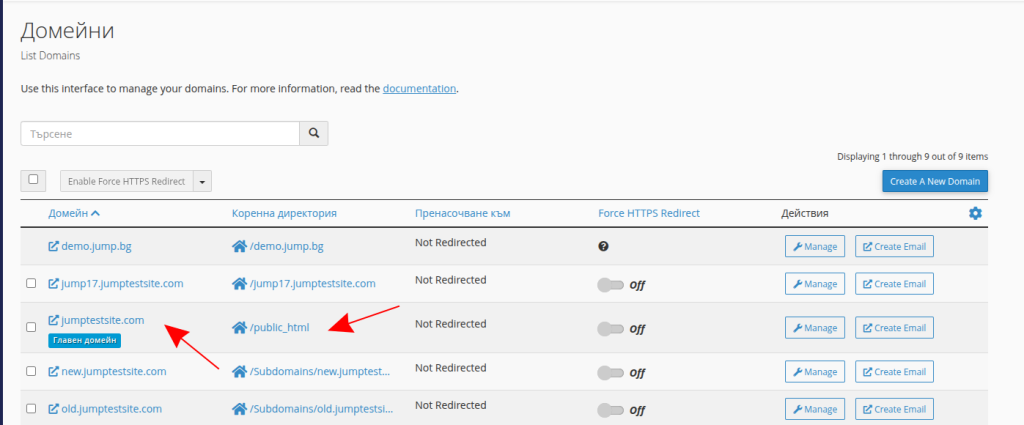Click Create A New Domain button
The height and width of the screenshot is (425, 1024).
point(935,181)
